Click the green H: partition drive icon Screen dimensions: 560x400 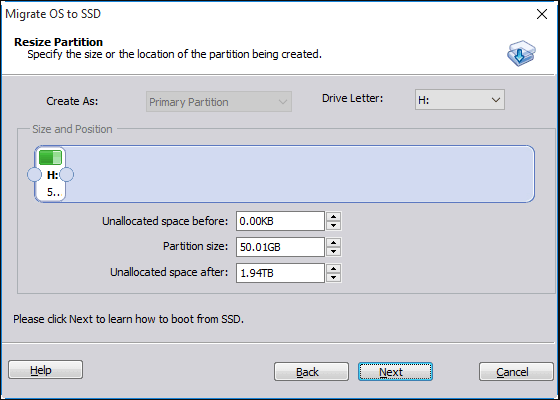click(50, 158)
